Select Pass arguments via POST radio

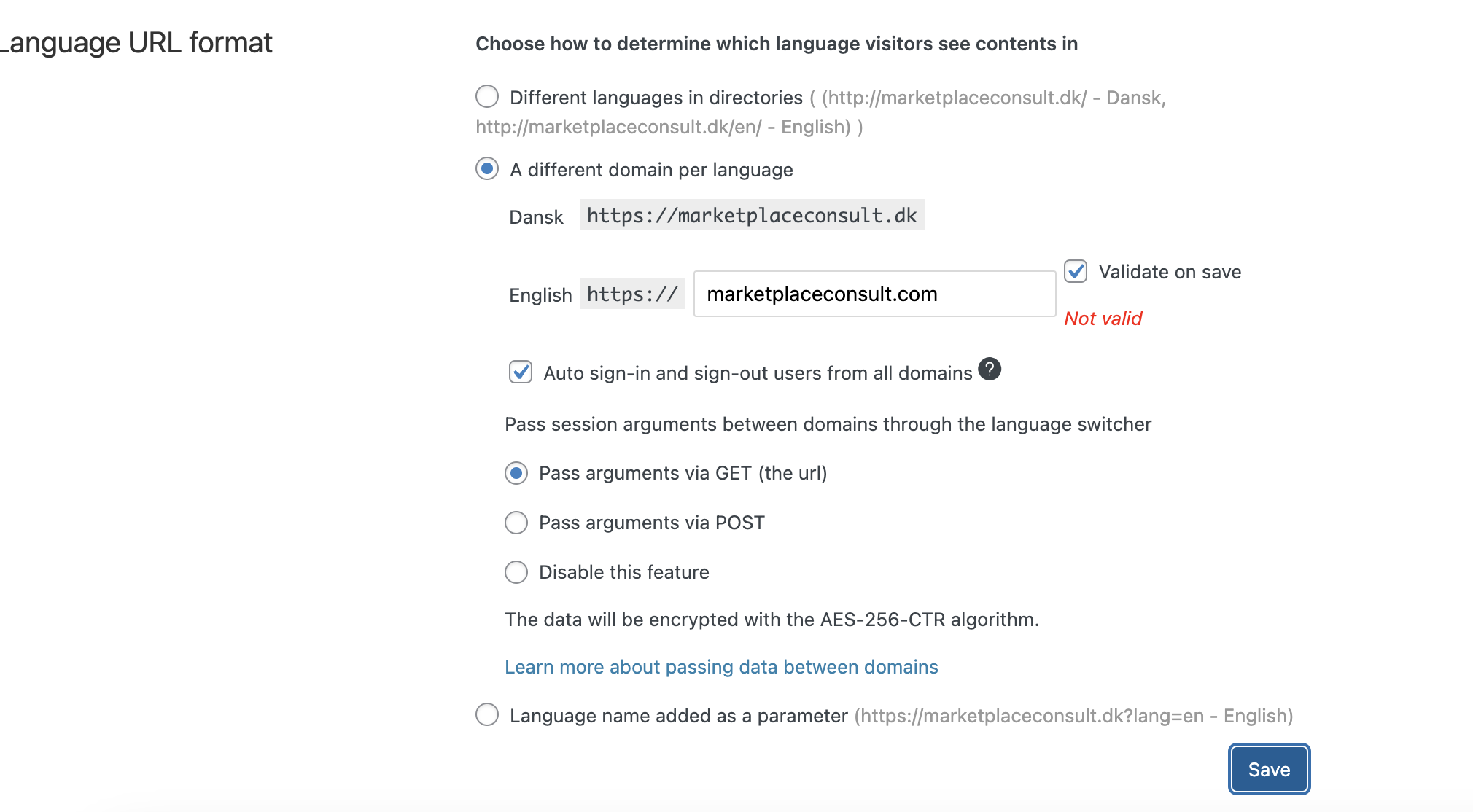click(x=516, y=523)
